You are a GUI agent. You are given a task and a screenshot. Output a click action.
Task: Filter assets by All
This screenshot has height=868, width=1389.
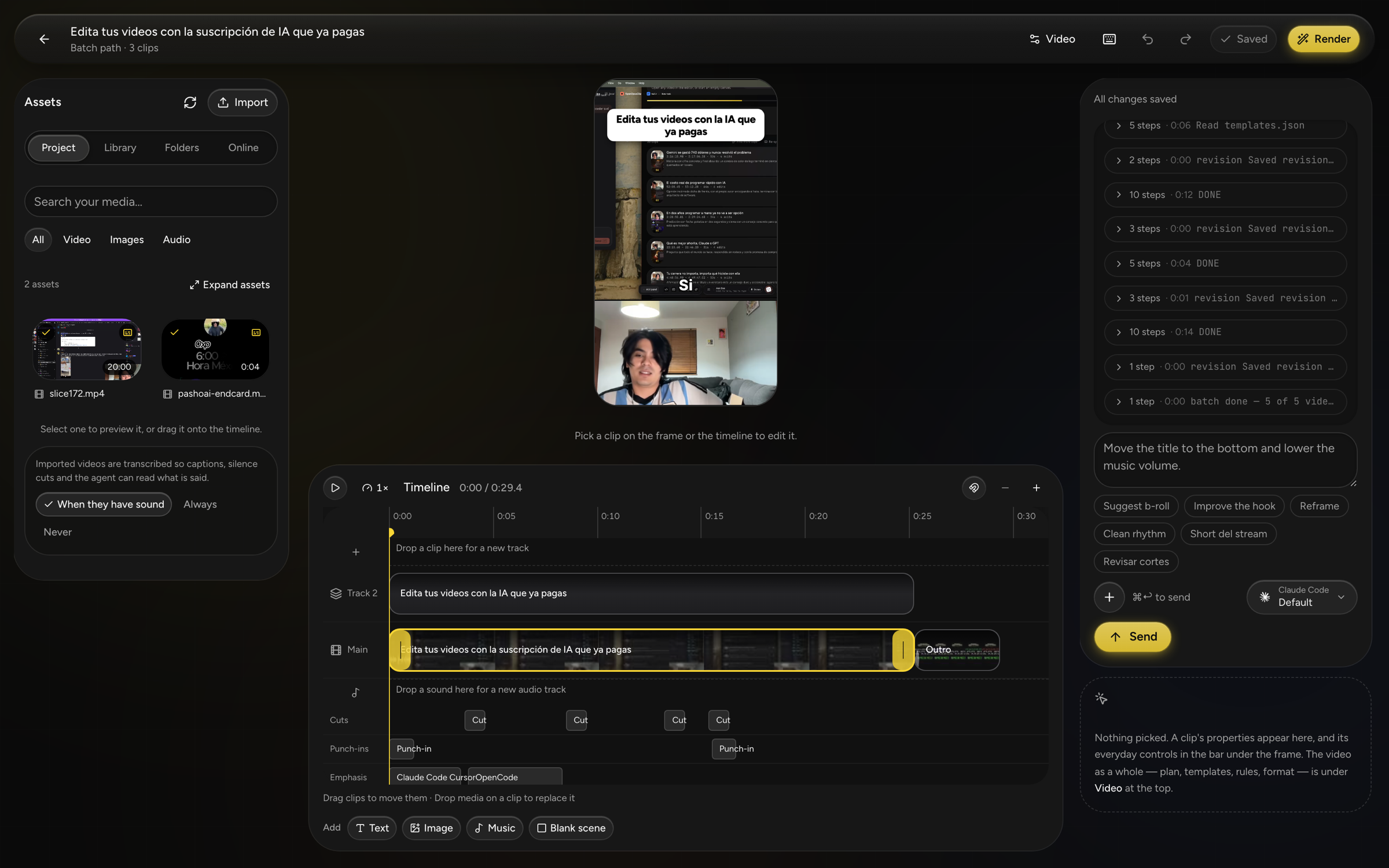coord(38,240)
